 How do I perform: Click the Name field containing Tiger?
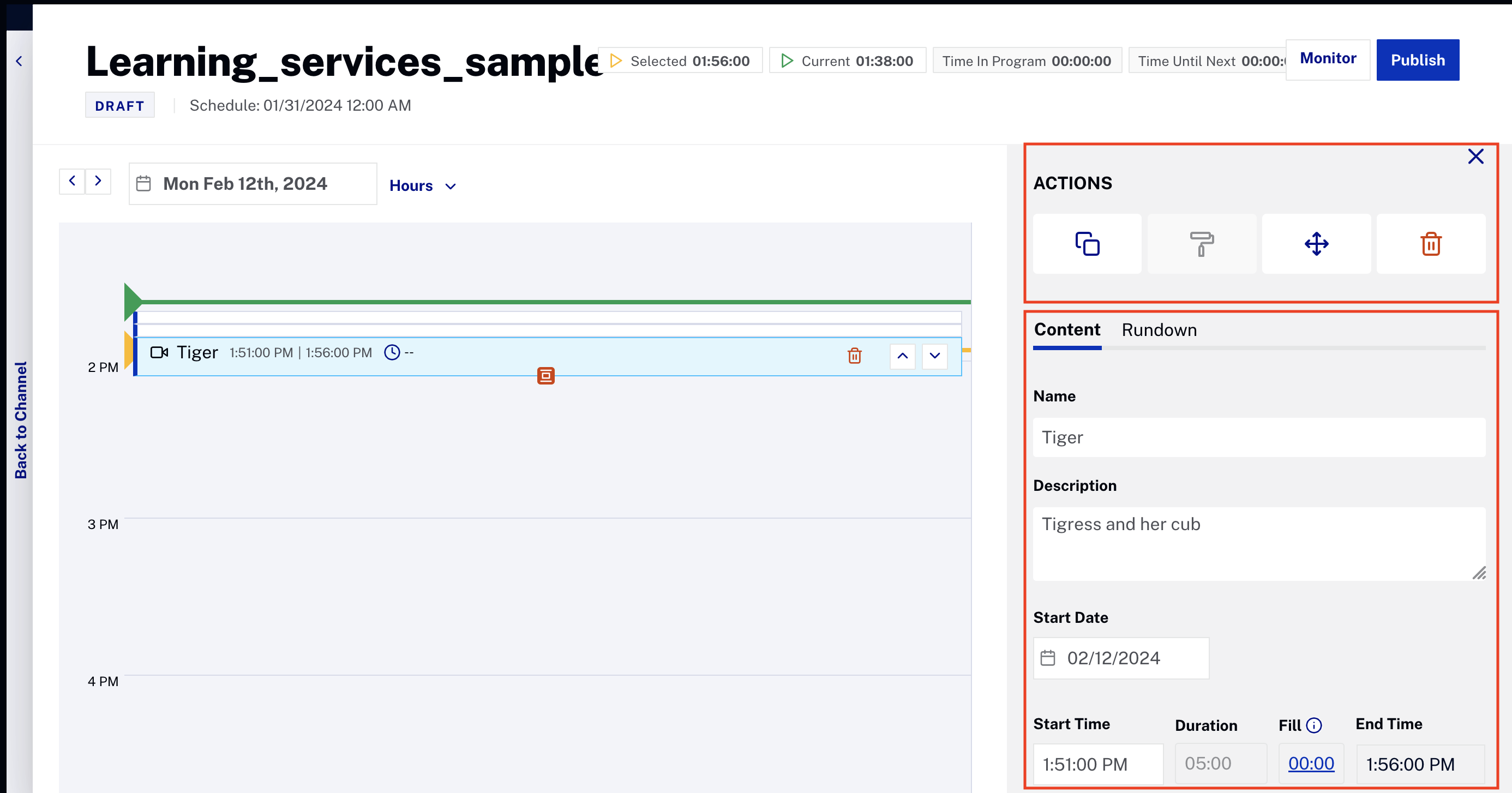pyautogui.click(x=1258, y=437)
